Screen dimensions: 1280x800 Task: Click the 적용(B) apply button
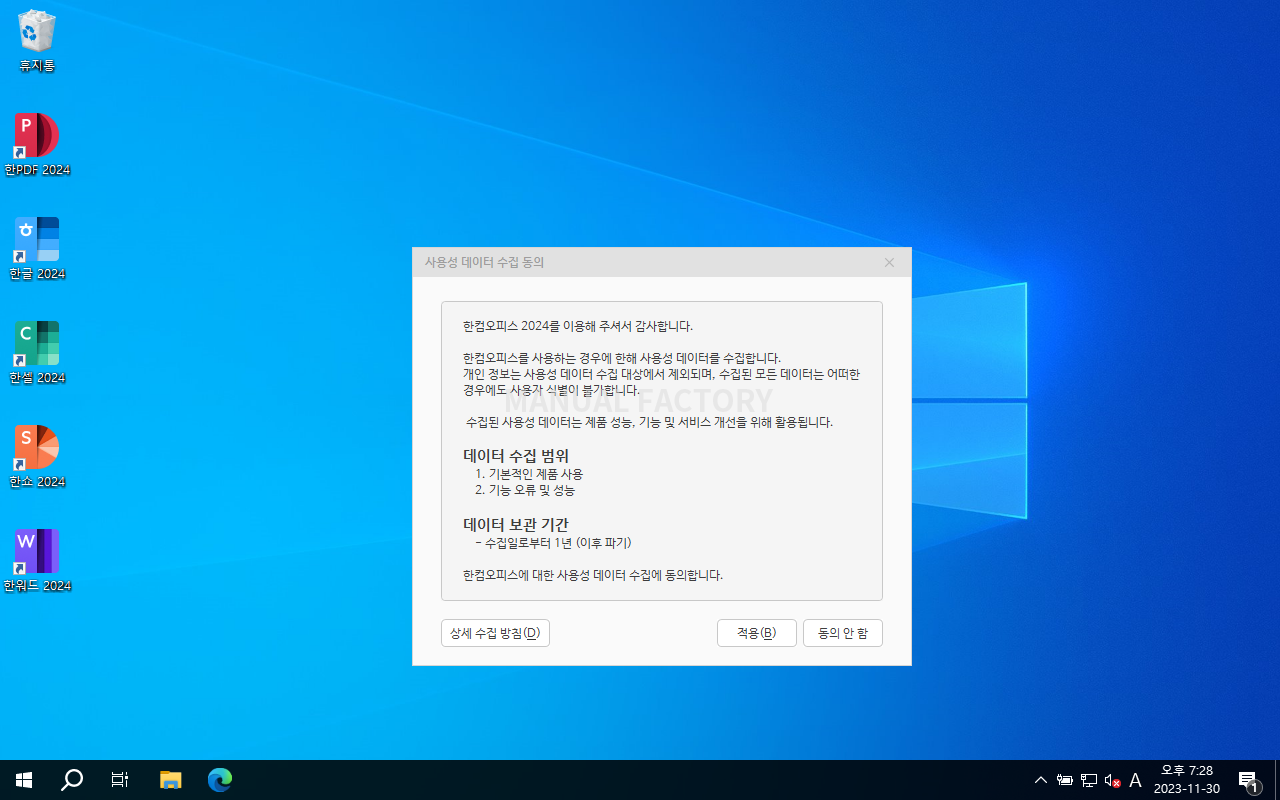(757, 633)
